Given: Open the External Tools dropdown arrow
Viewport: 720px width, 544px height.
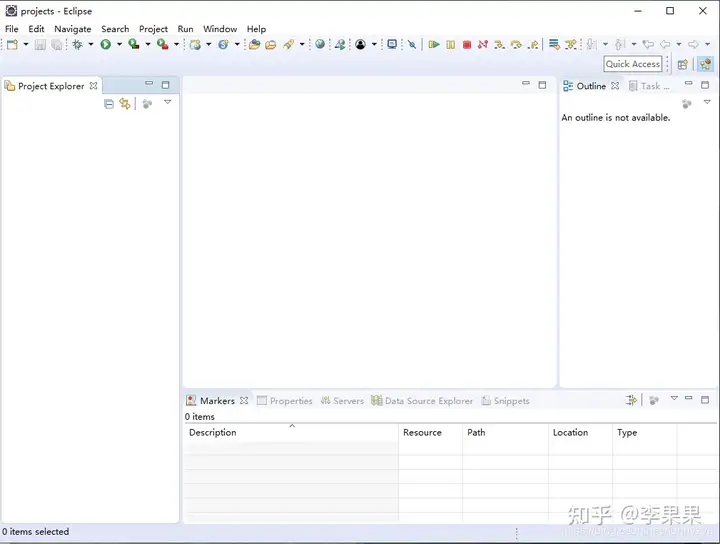Looking at the screenshot, I should point(176,45).
